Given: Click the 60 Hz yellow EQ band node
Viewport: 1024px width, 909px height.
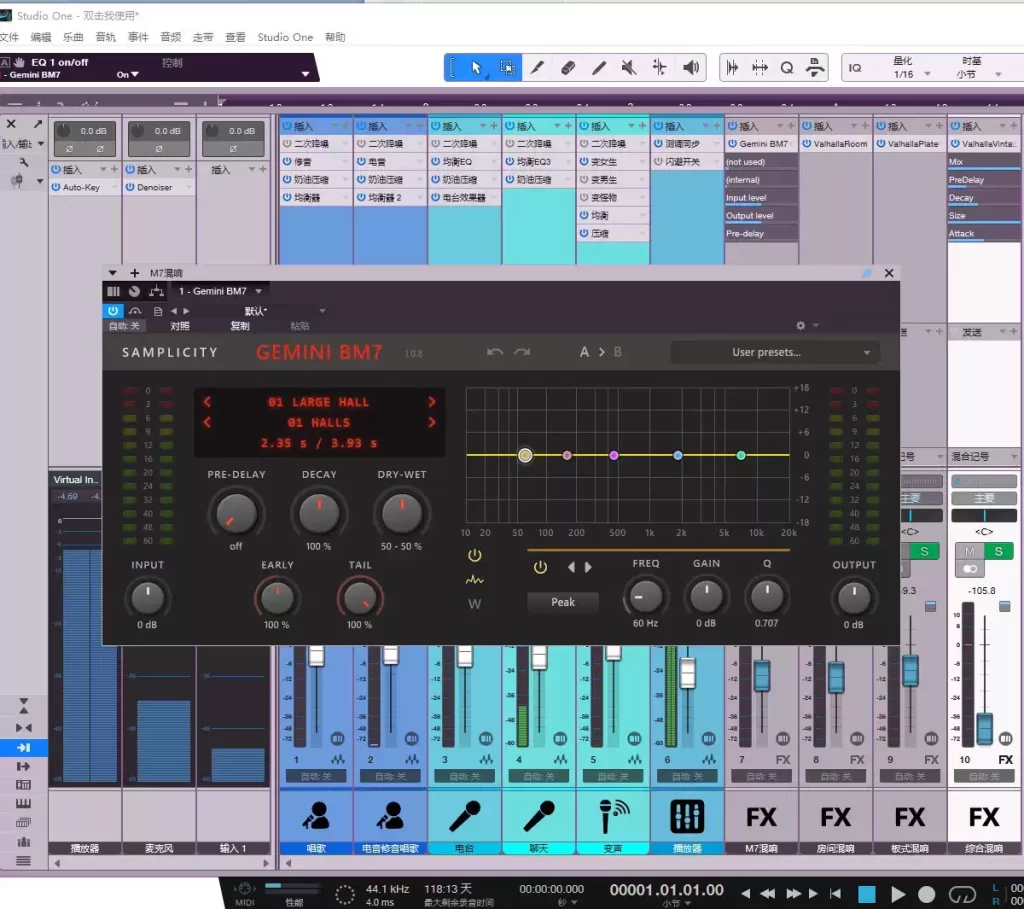Looking at the screenshot, I should [x=525, y=455].
